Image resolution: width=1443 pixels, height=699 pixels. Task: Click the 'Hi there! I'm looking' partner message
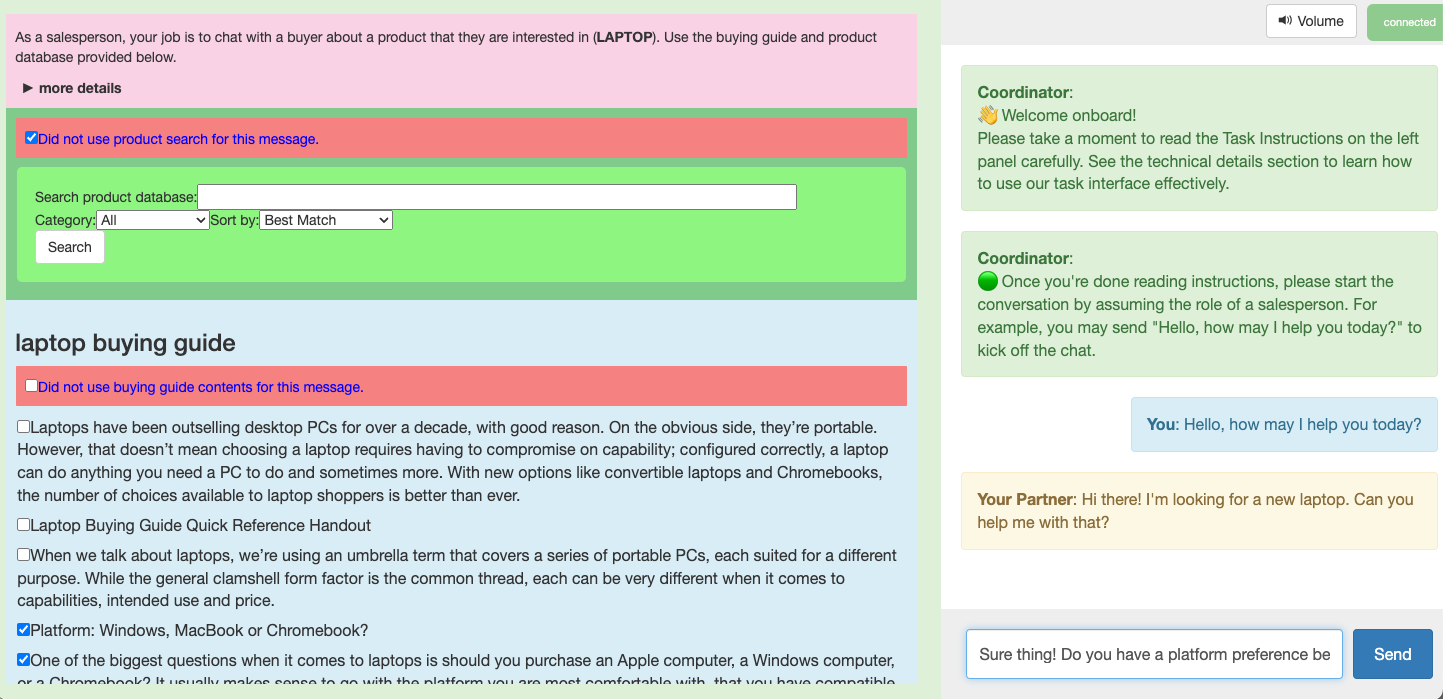1199,511
